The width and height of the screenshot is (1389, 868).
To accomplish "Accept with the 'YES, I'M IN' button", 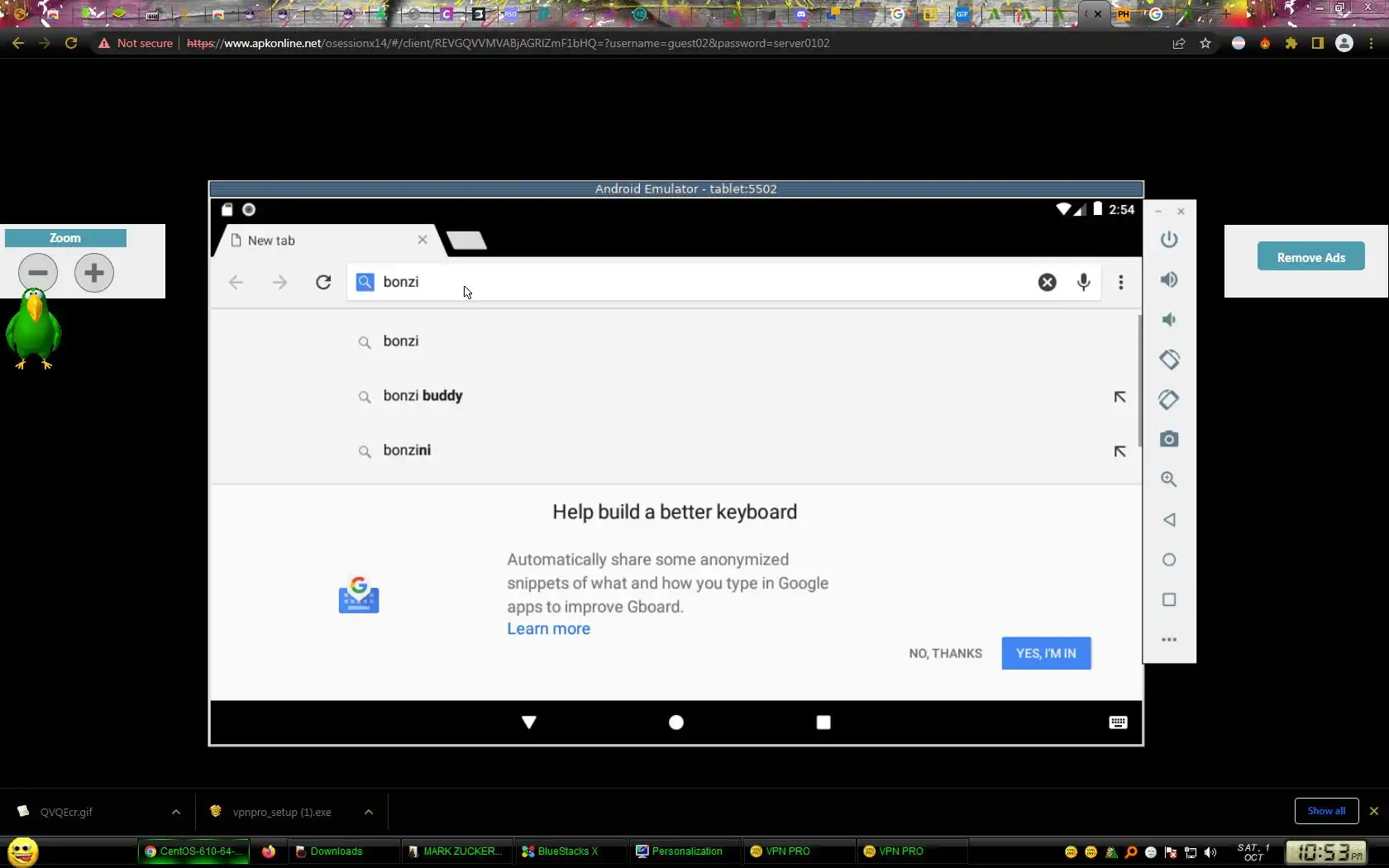I will click(x=1046, y=653).
